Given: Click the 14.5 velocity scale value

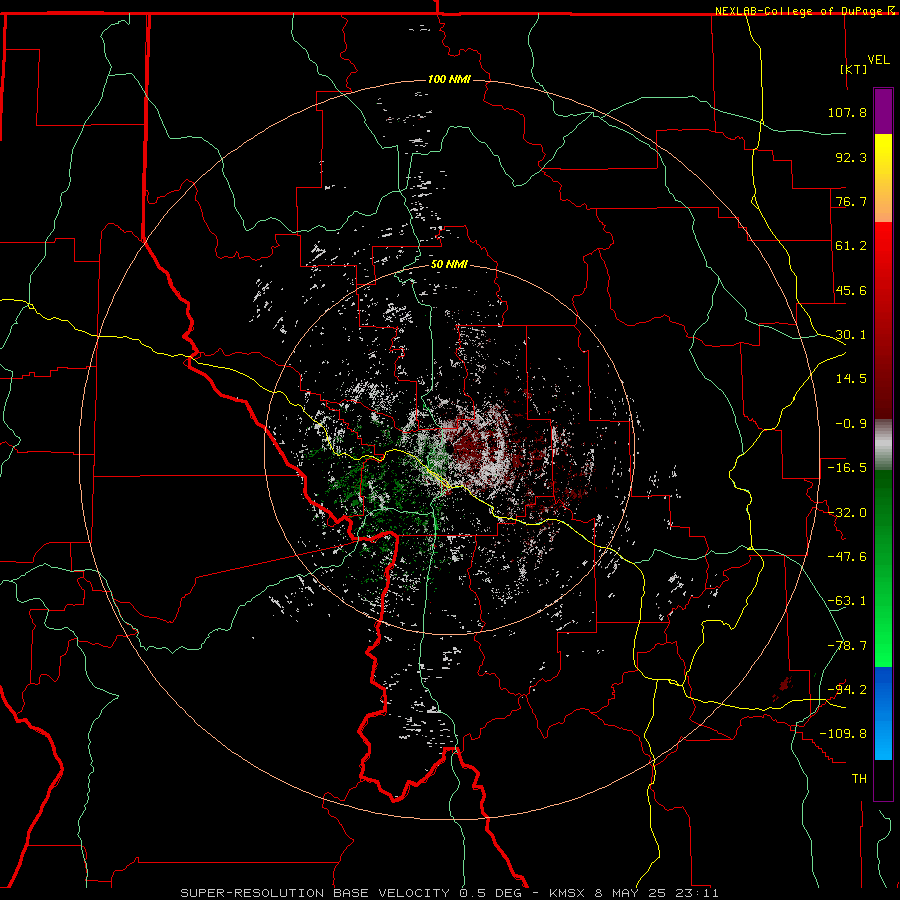Looking at the screenshot, I should (851, 379).
